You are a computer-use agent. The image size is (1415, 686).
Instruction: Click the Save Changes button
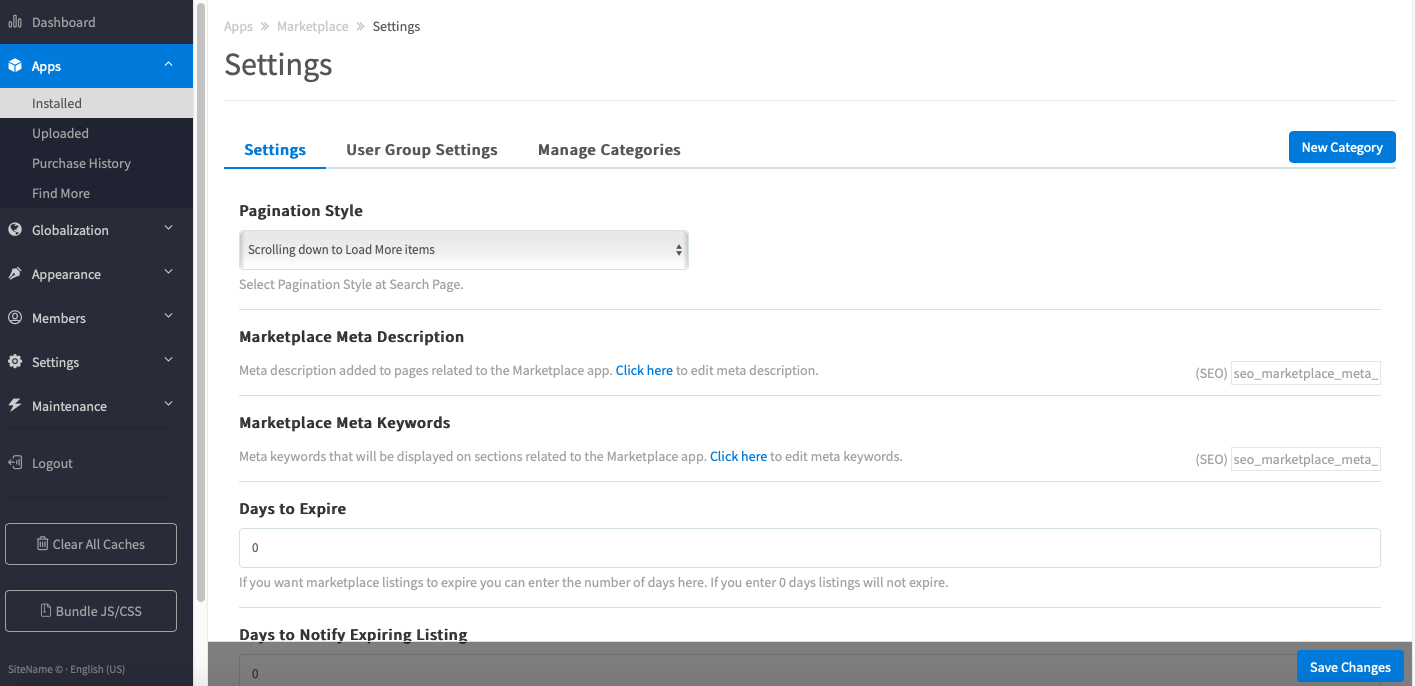click(x=1350, y=667)
